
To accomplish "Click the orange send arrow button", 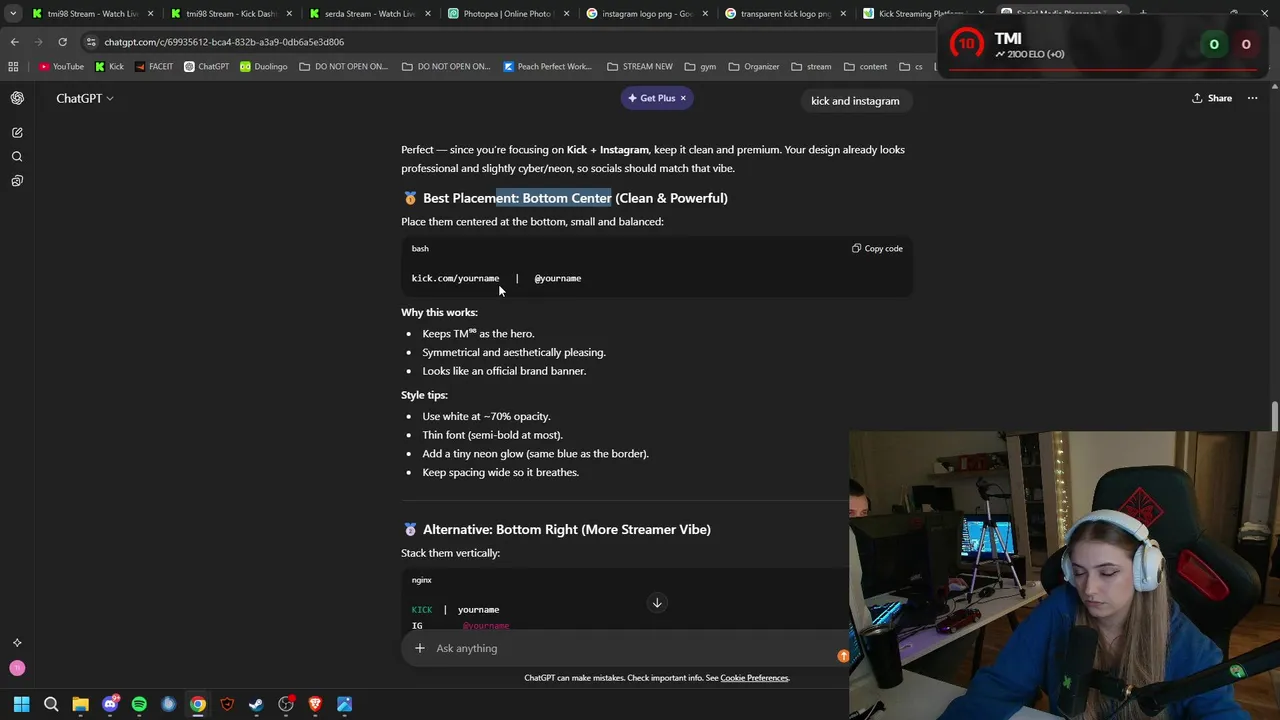I will coord(843,656).
